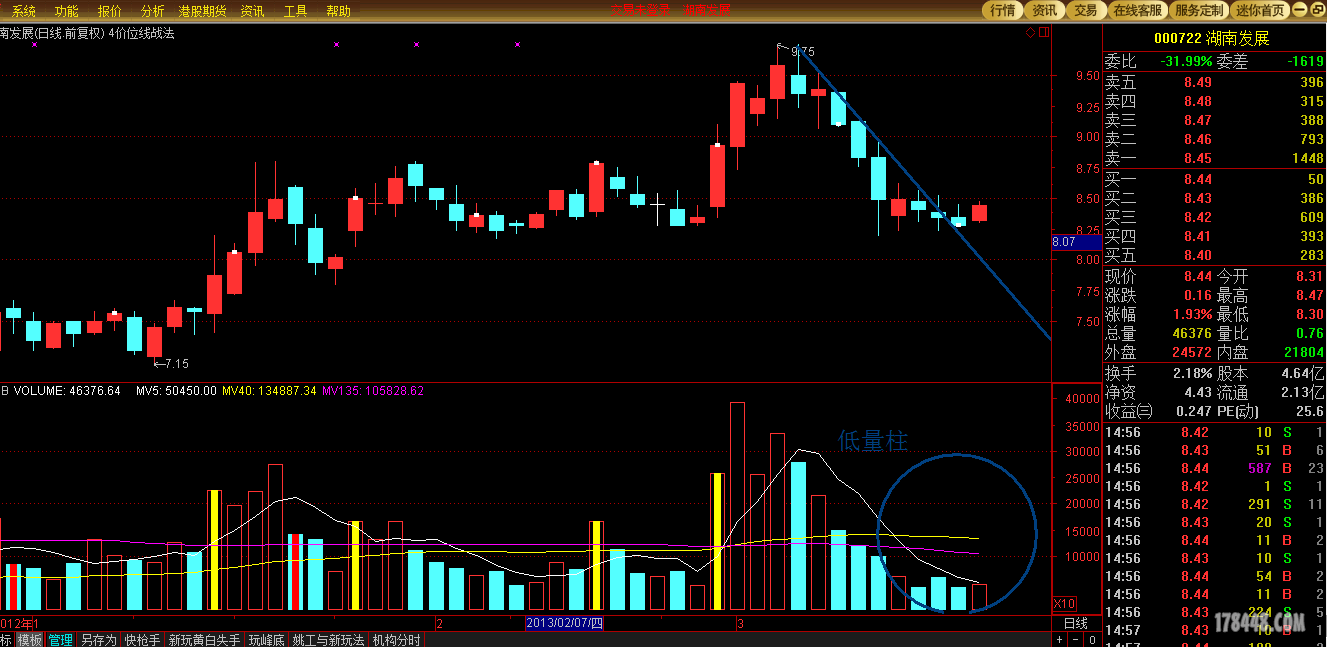Click the first purple x marker above the chart
The height and width of the screenshot is (647, 1327).
pos(35,45)
